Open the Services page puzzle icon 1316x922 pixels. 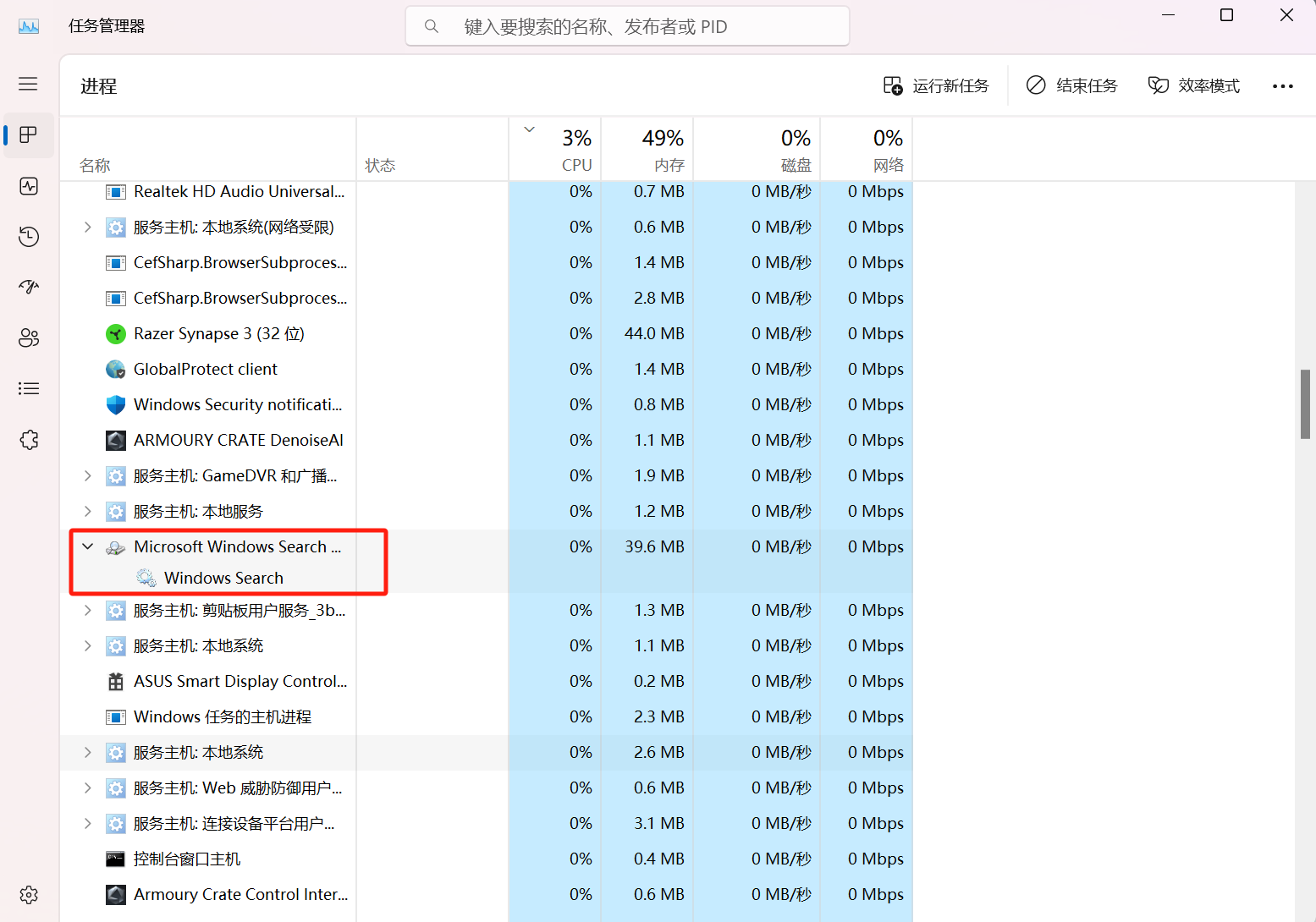pyautogui.click(x=29, y=440)
